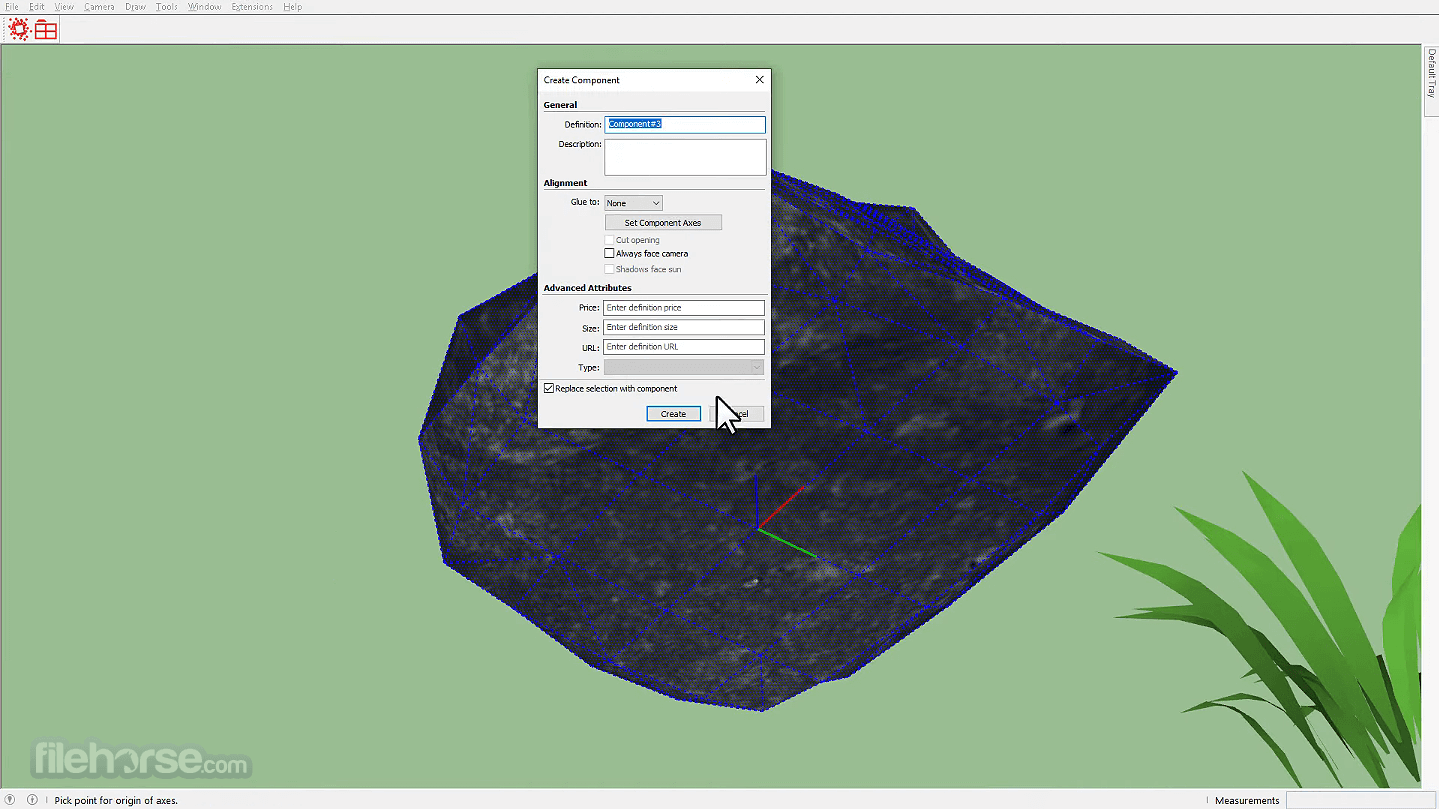Click the "Description:" label
1439x809 pixels.
[580, 144]
